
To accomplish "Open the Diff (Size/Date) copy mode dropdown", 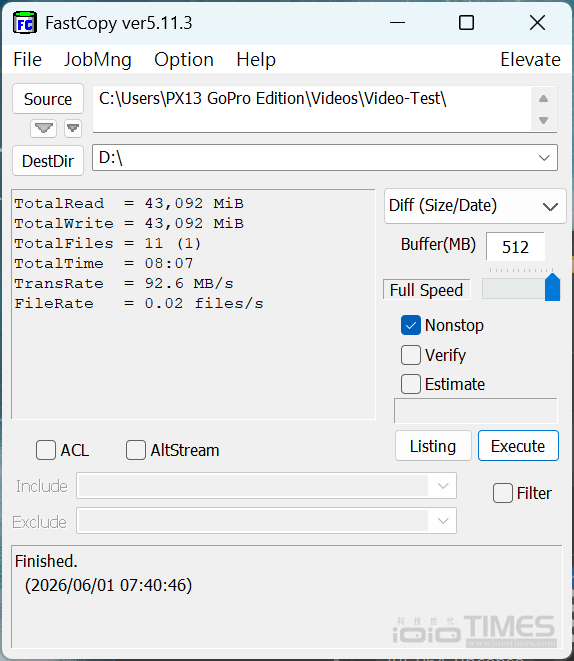I will pyautogui.click(x=475, y=206).
